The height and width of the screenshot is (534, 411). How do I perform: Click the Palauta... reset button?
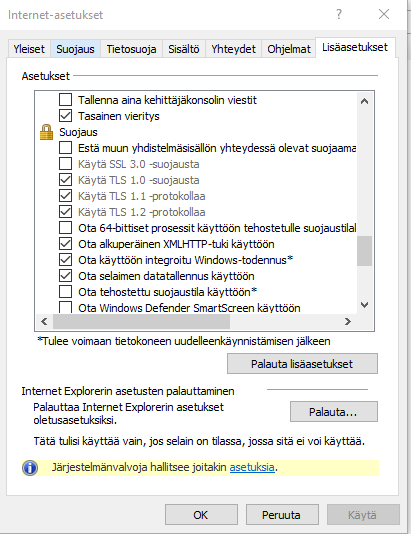(x=334, y=412)
